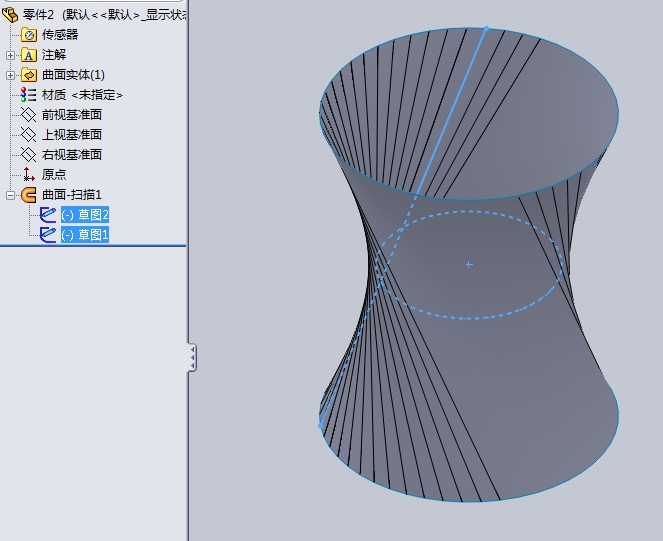Click the blue sketch line endpoint at bottom rim
Screen dimensions: 663x541
point(321,426)
